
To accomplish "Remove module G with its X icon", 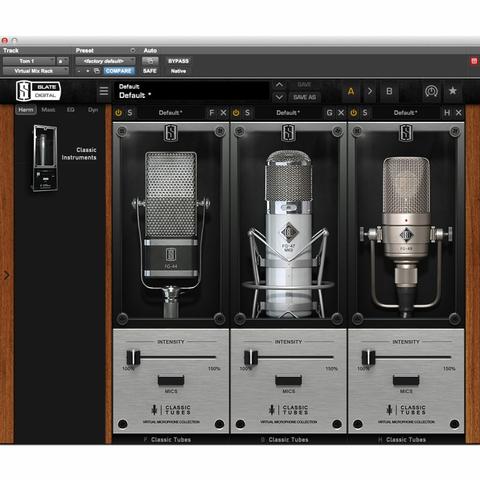I will [x=341, y=113].
